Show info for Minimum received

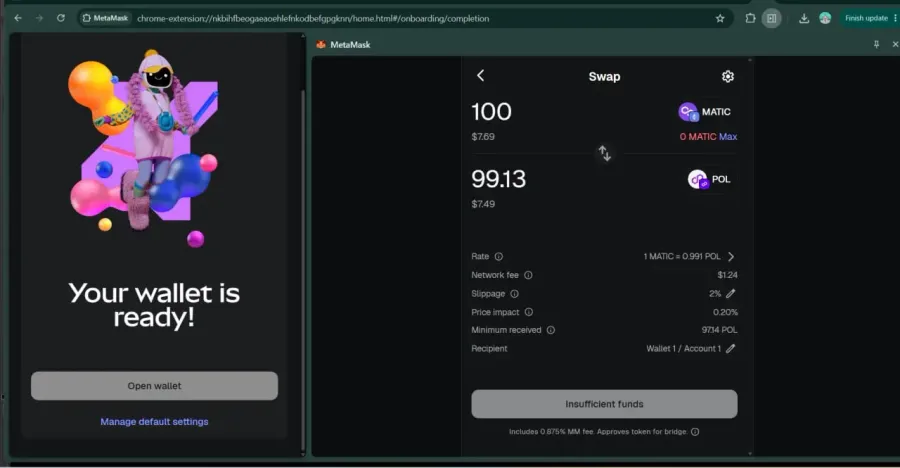point(550,330)
